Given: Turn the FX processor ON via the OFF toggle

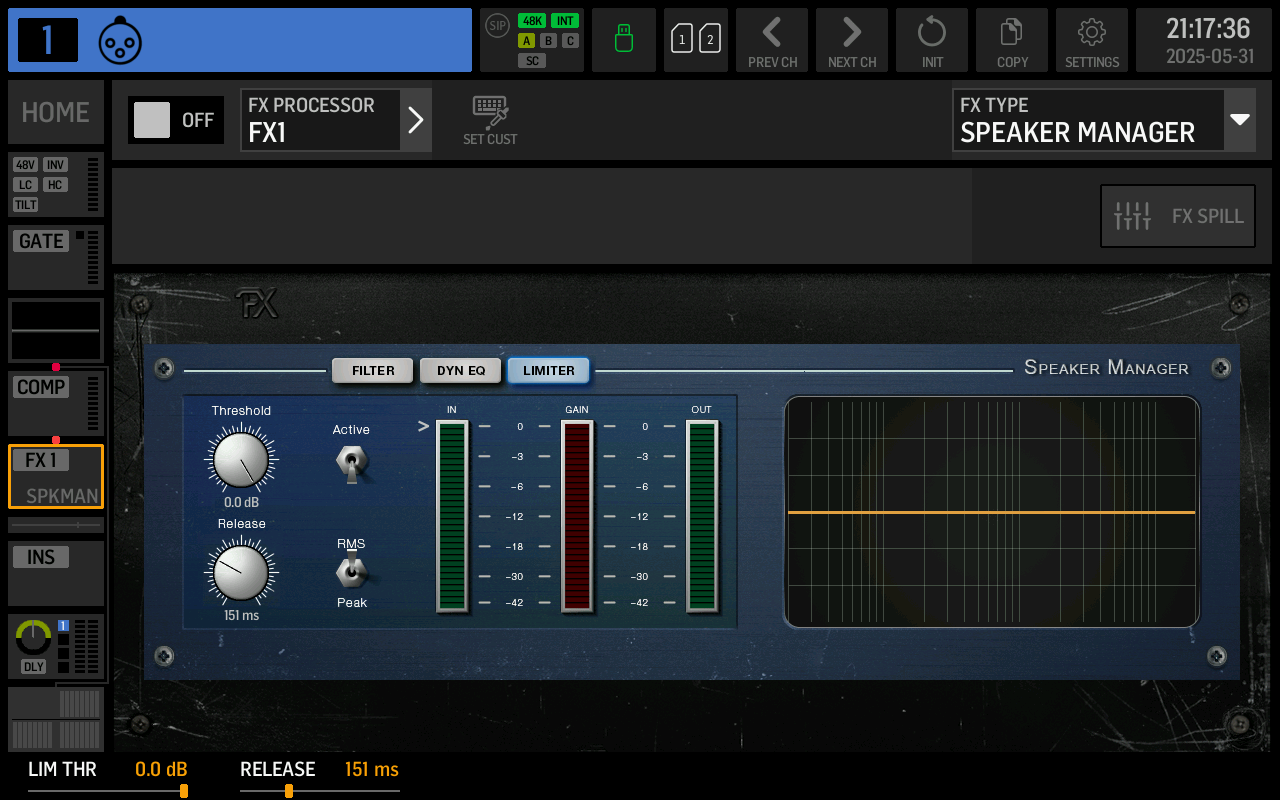Looking at the screenshot, I should tap(175, 119).
